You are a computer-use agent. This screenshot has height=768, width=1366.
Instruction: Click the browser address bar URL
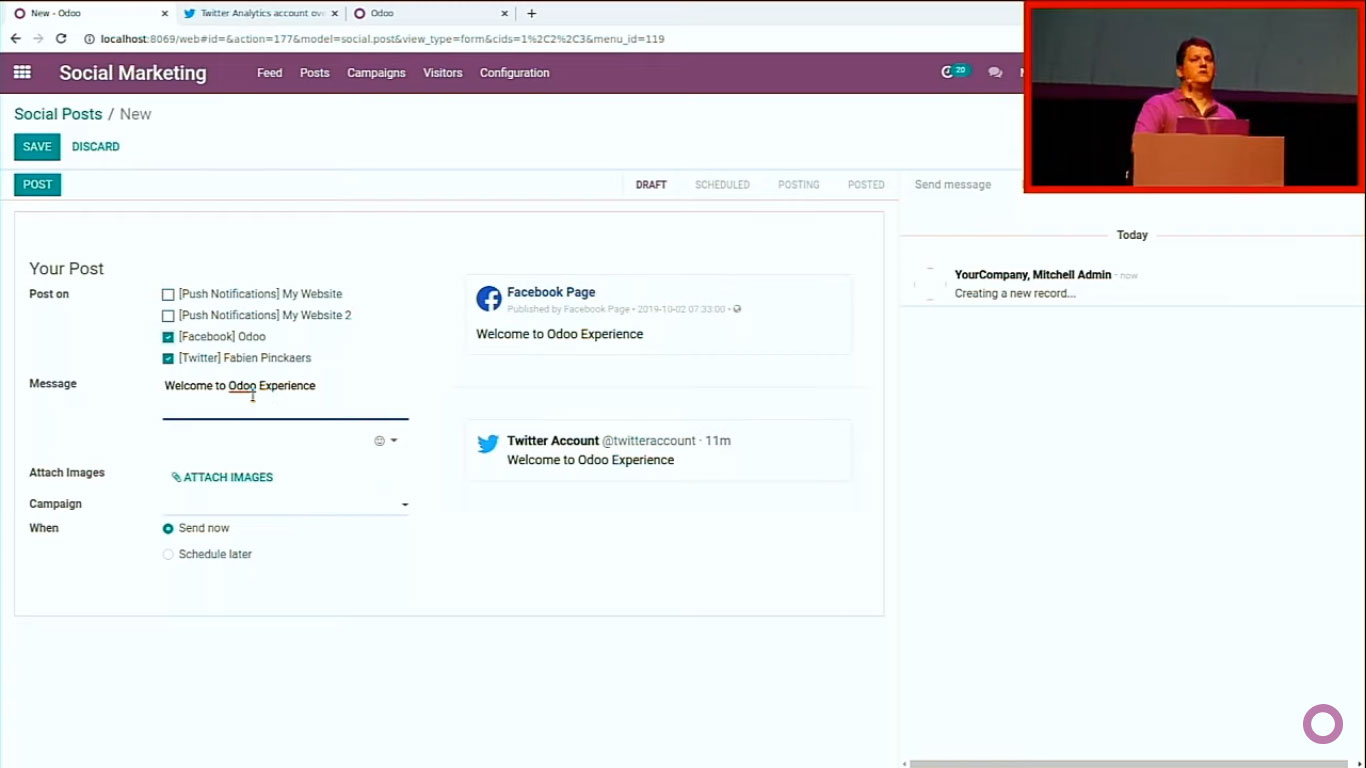point(382,39)
